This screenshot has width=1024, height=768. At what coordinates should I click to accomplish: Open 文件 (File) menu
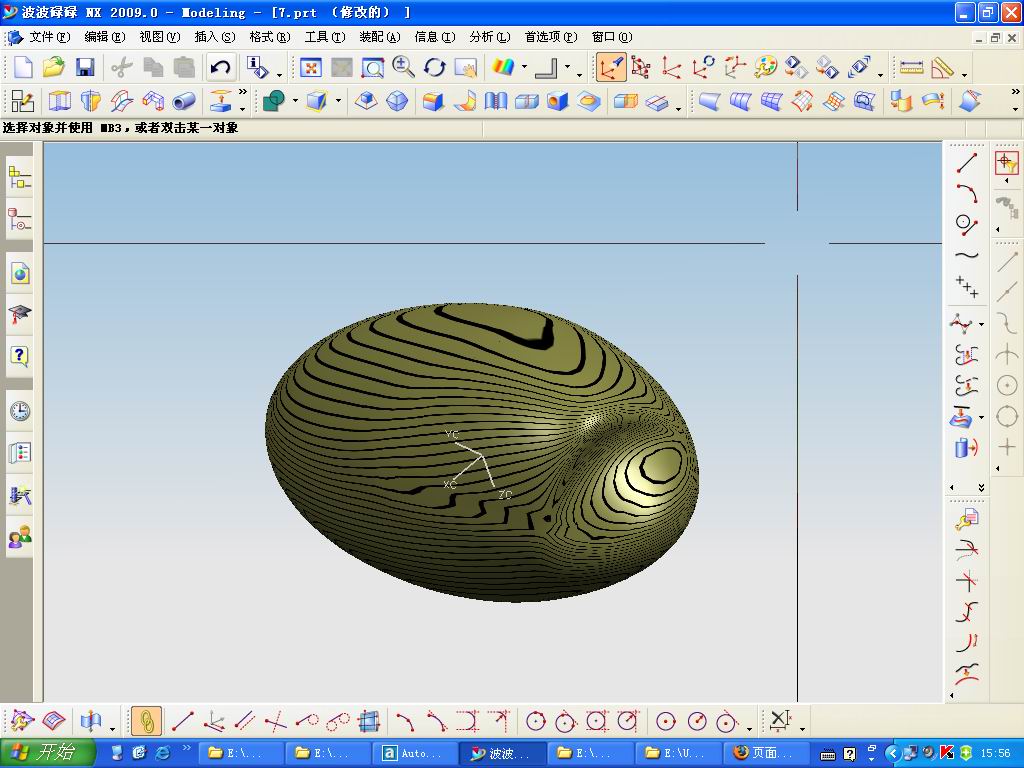[x=50, y=37]
